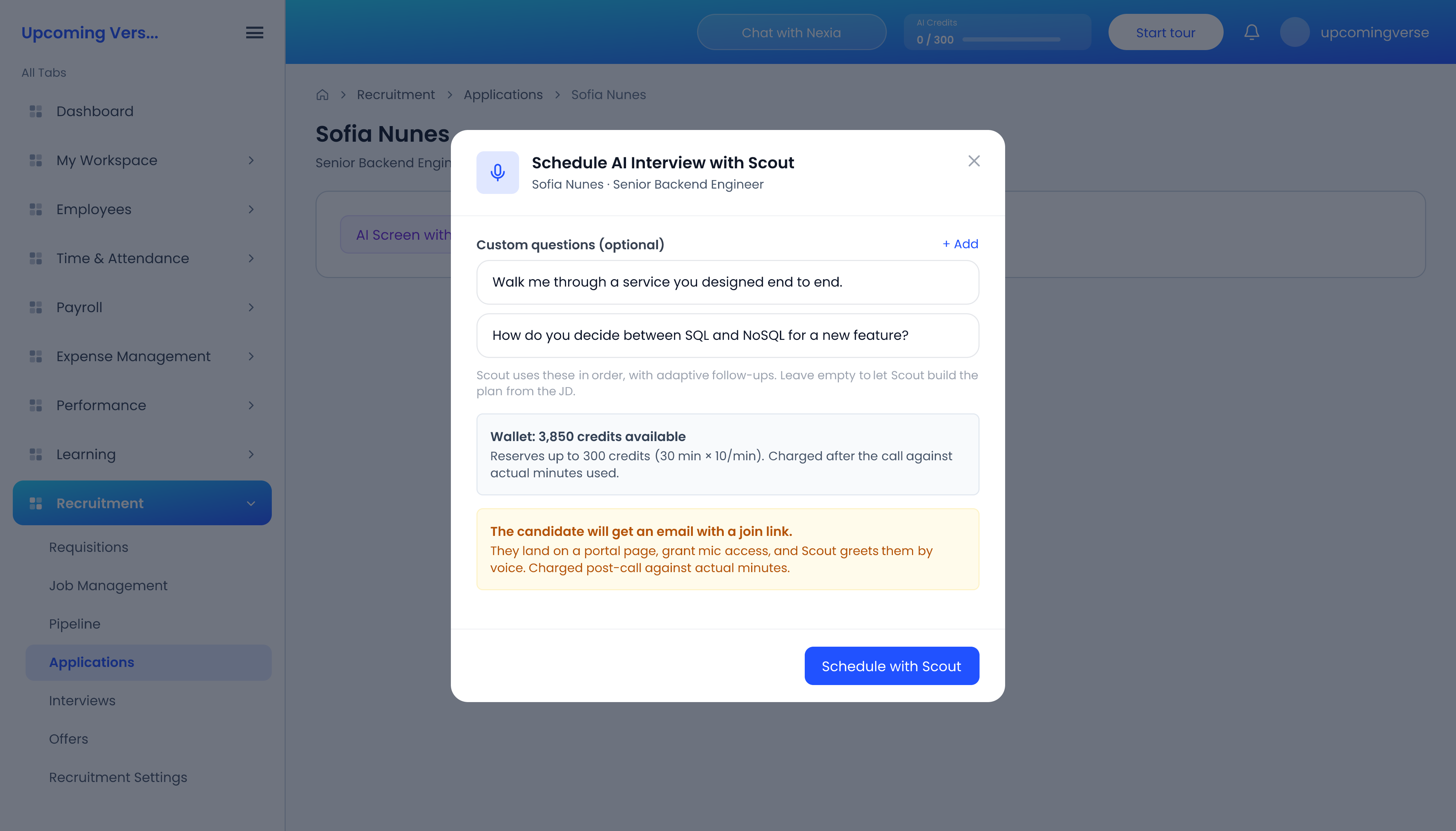Edit the SQL and NoSQL question field
This screenshot has width=1456, height=831.
(727, 336)
